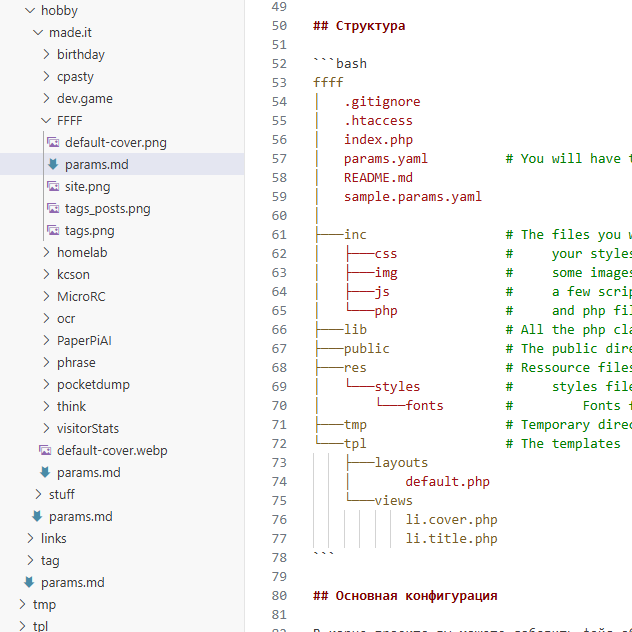Click line number 50 in gutter
The width and height of the screenshot is (632, 632).
pos(279,26)
